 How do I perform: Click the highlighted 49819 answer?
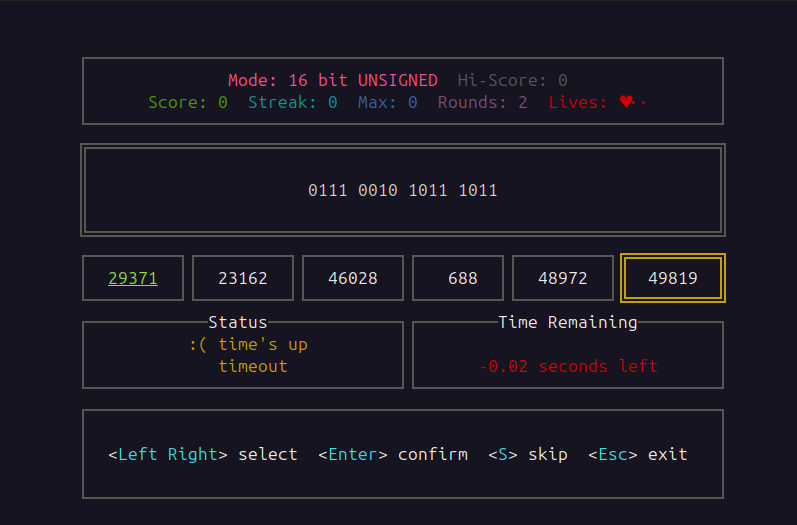pyautogui.click(x=673, y=278)
